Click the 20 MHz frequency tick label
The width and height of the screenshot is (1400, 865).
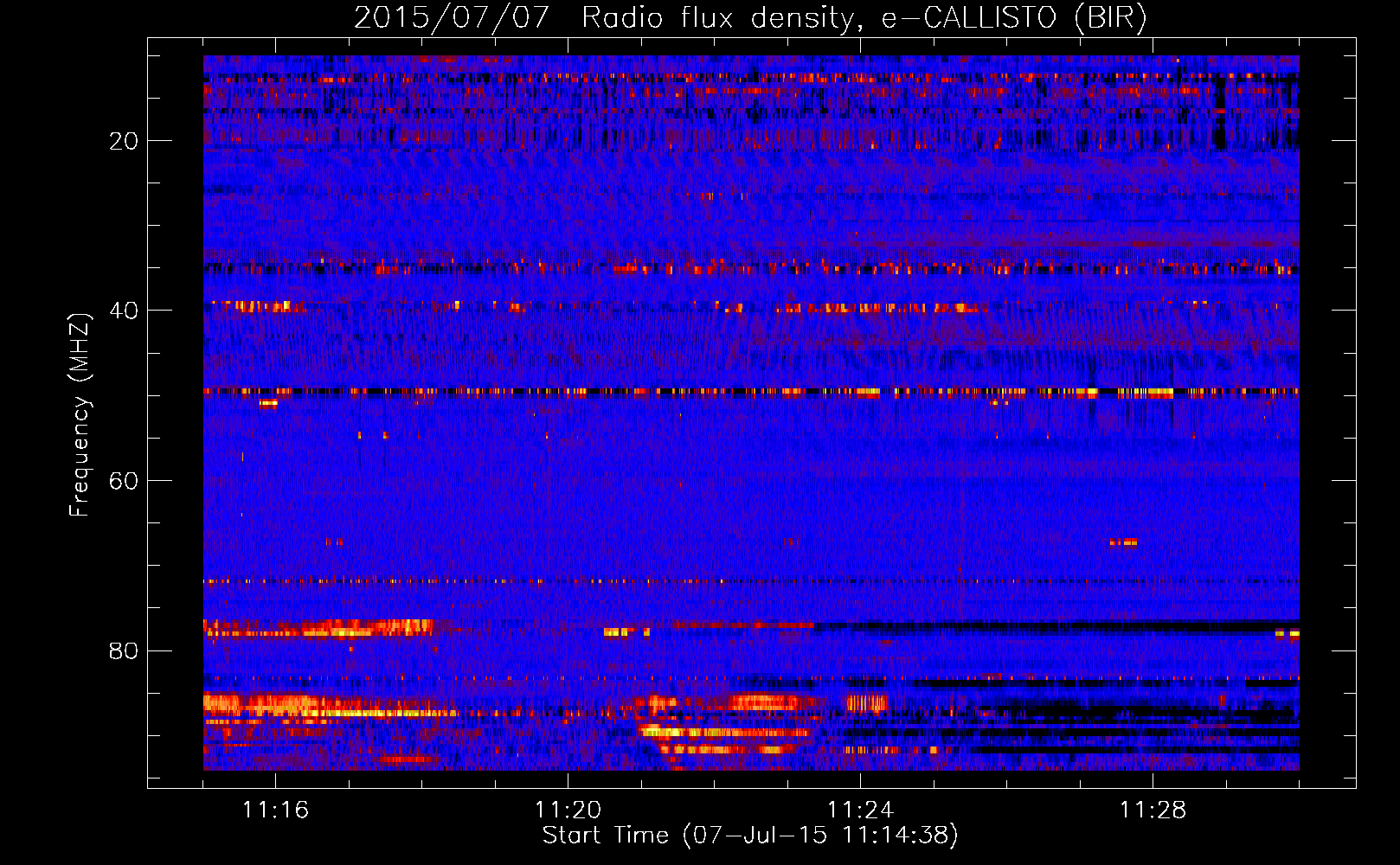124,141
